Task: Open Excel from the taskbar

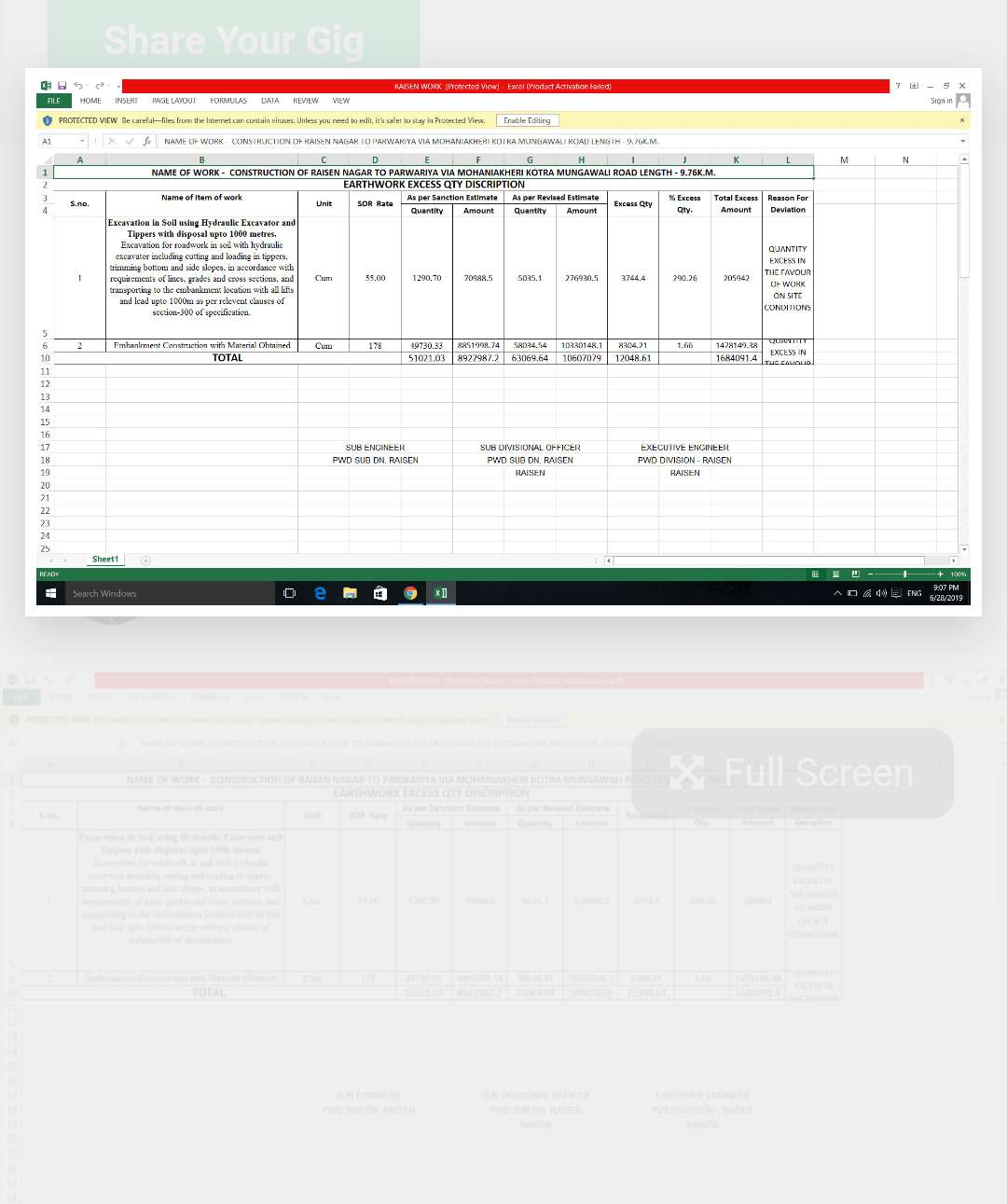Action: tap(441, 593)
